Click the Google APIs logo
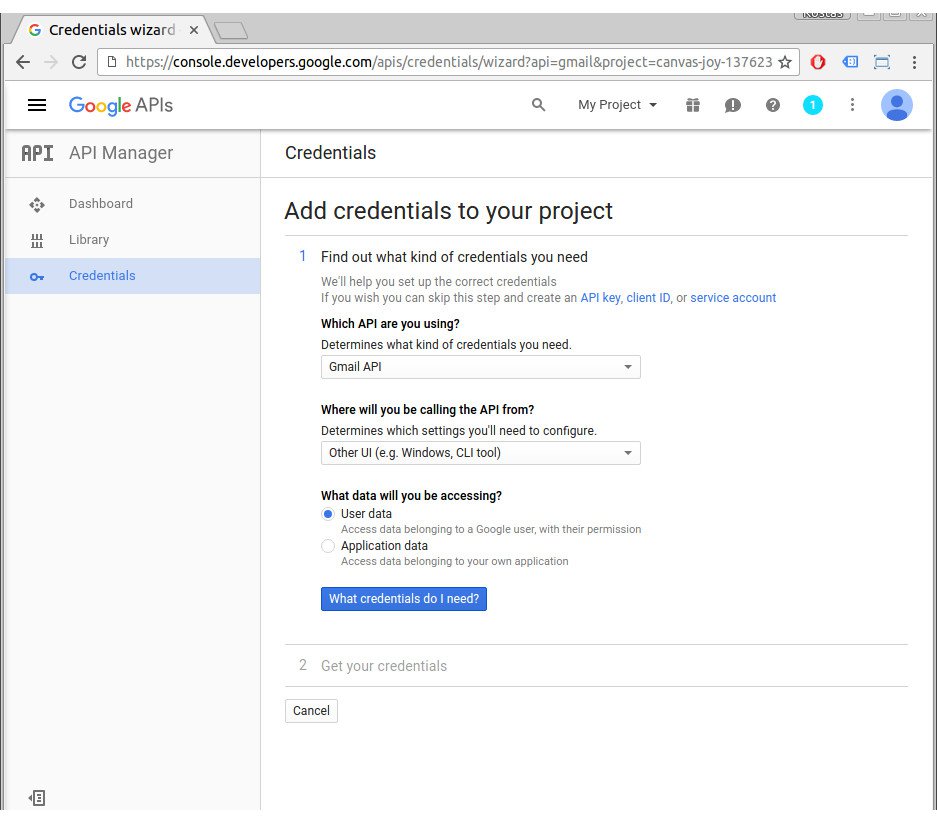This screenshot has height=823, width=937. (x=121, y=105)
